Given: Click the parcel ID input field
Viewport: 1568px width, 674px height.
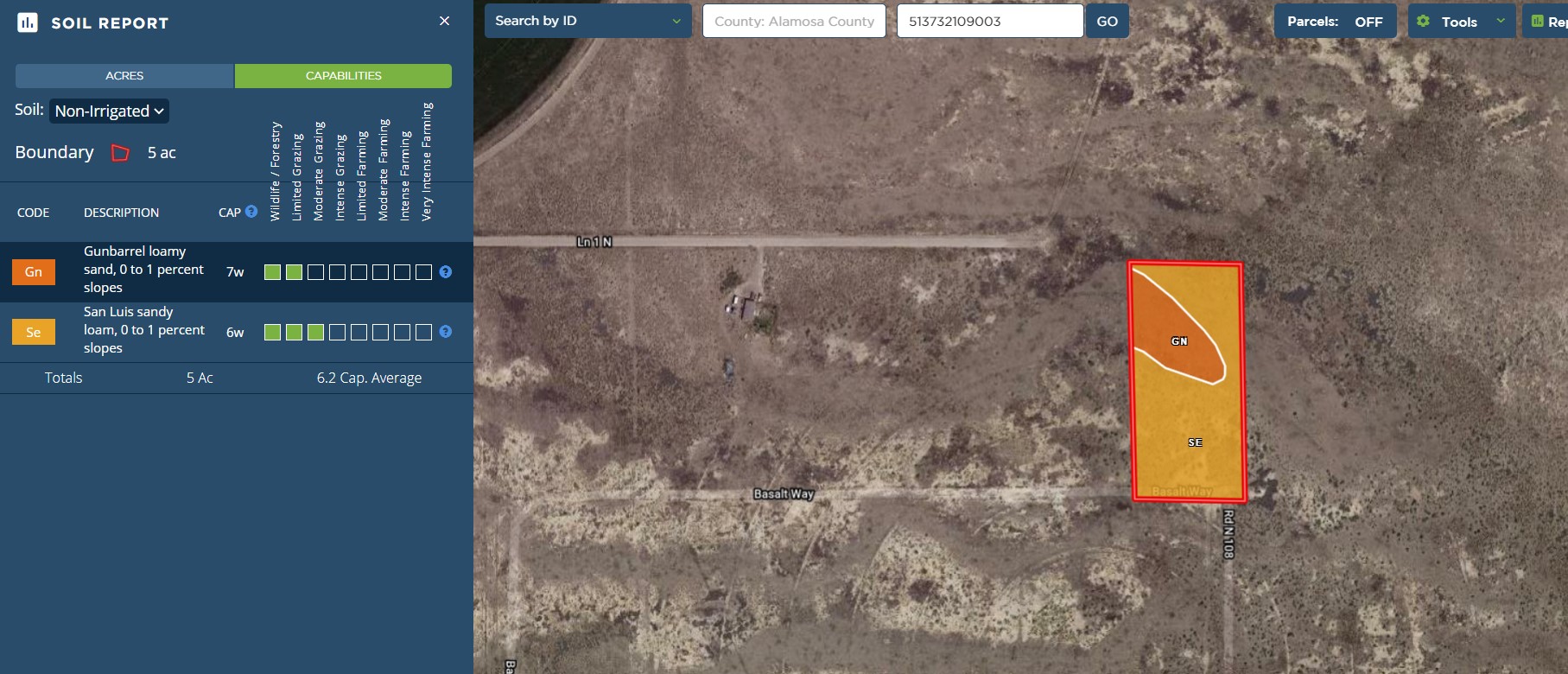Looking at the screenshot, I should click(989, 22).
